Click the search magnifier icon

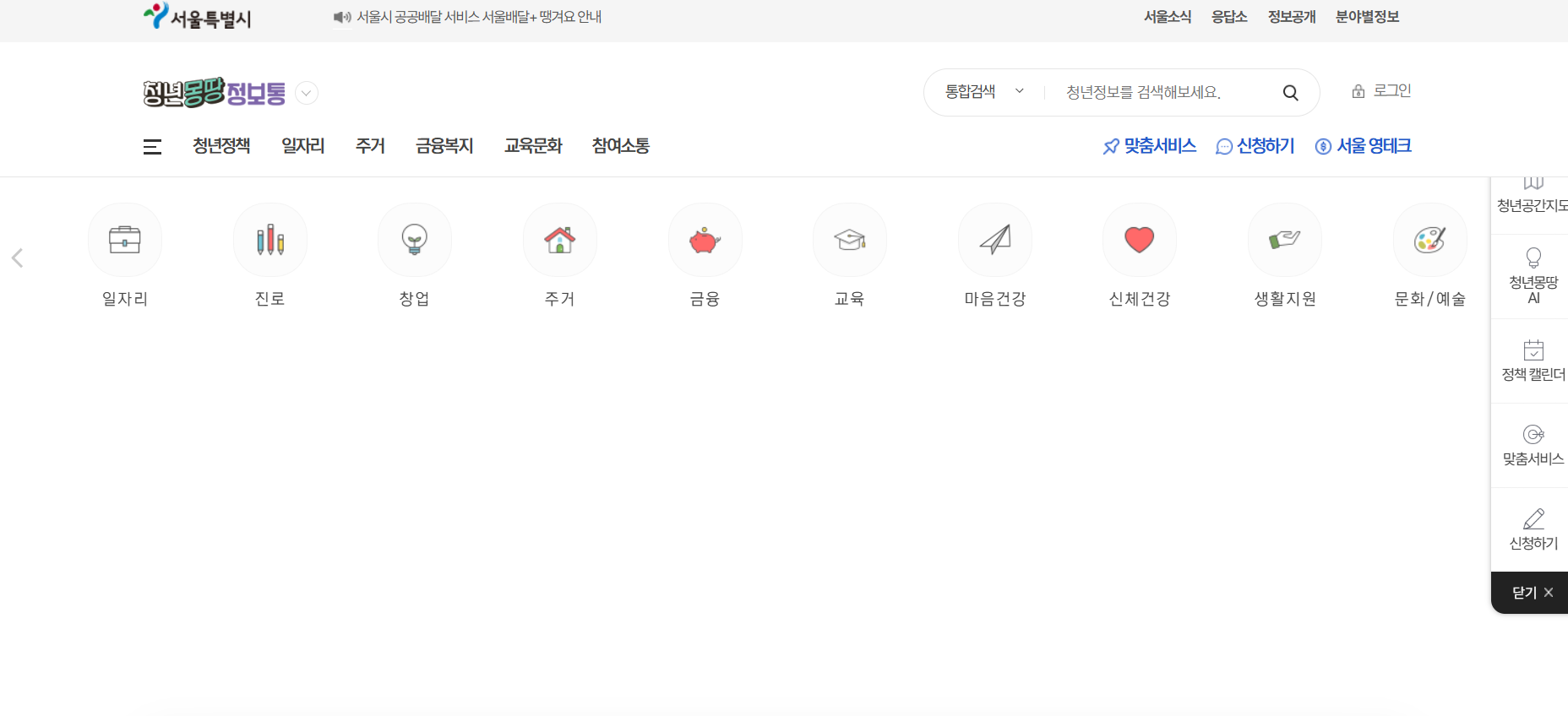pos(1290,93)
